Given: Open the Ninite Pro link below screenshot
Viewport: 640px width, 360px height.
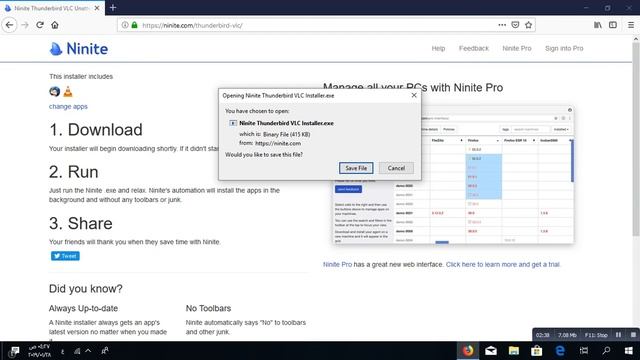Looking at the screenshot, I should (337, 264).
